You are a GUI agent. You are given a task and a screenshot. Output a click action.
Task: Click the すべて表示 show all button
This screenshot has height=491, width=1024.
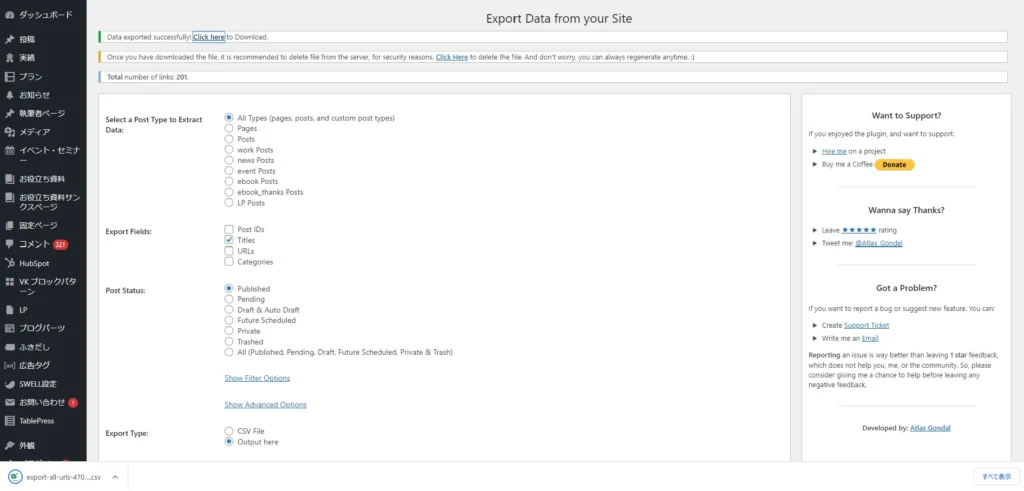click(x=997, y=477)
